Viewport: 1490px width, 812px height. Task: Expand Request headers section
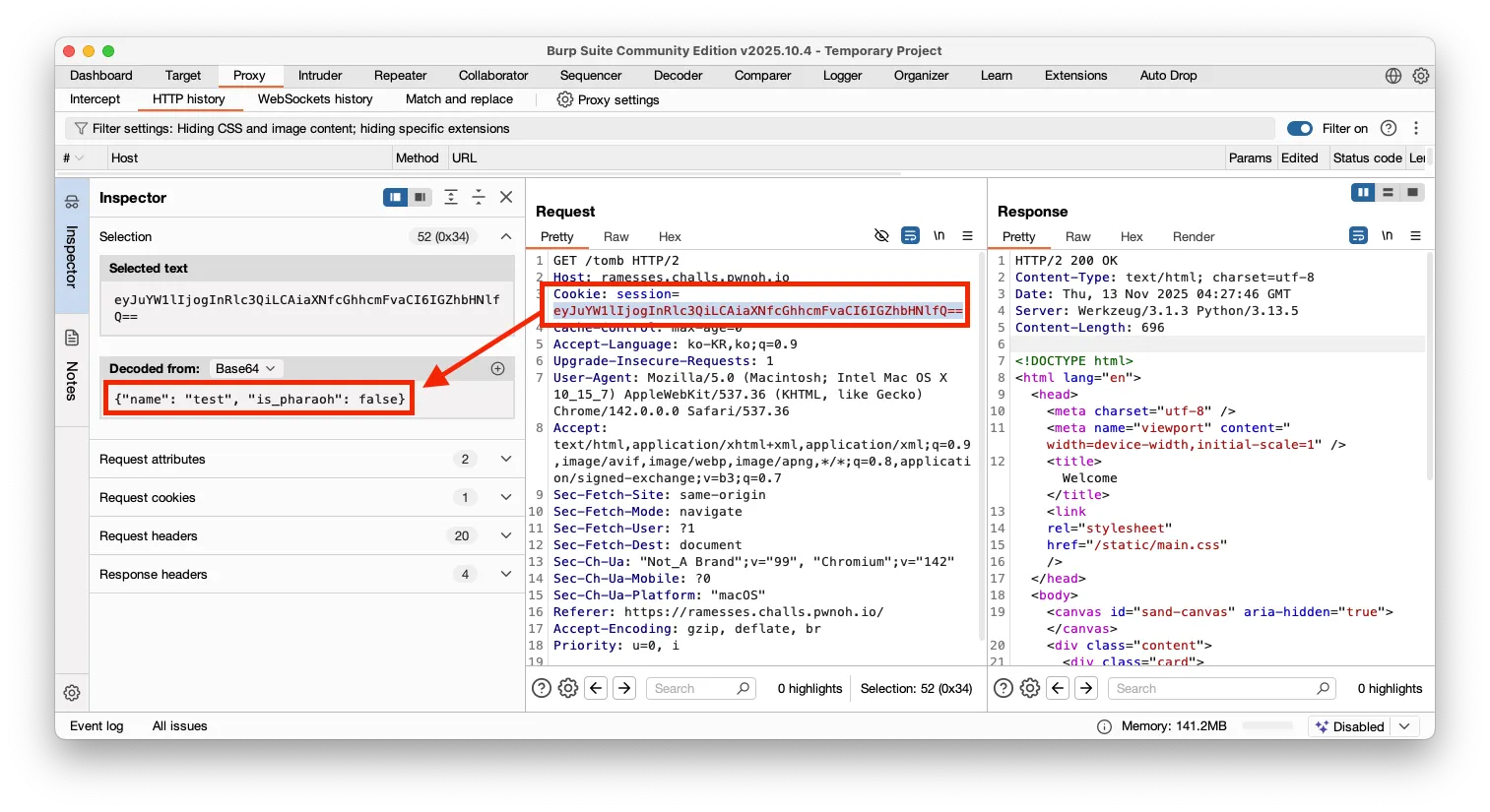506,535
